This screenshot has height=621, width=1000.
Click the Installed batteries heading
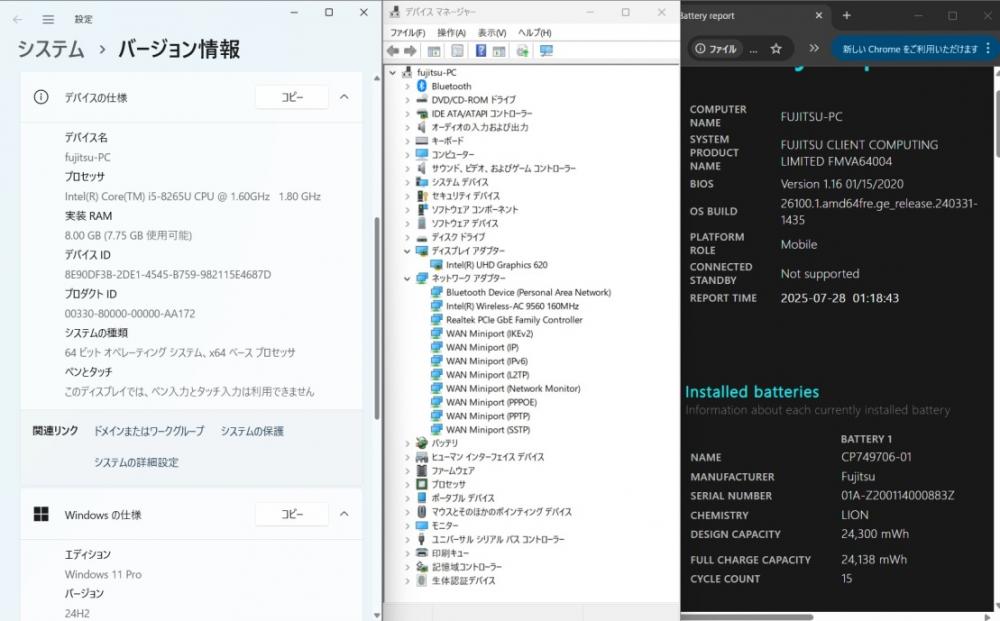[x=752, y=391]
